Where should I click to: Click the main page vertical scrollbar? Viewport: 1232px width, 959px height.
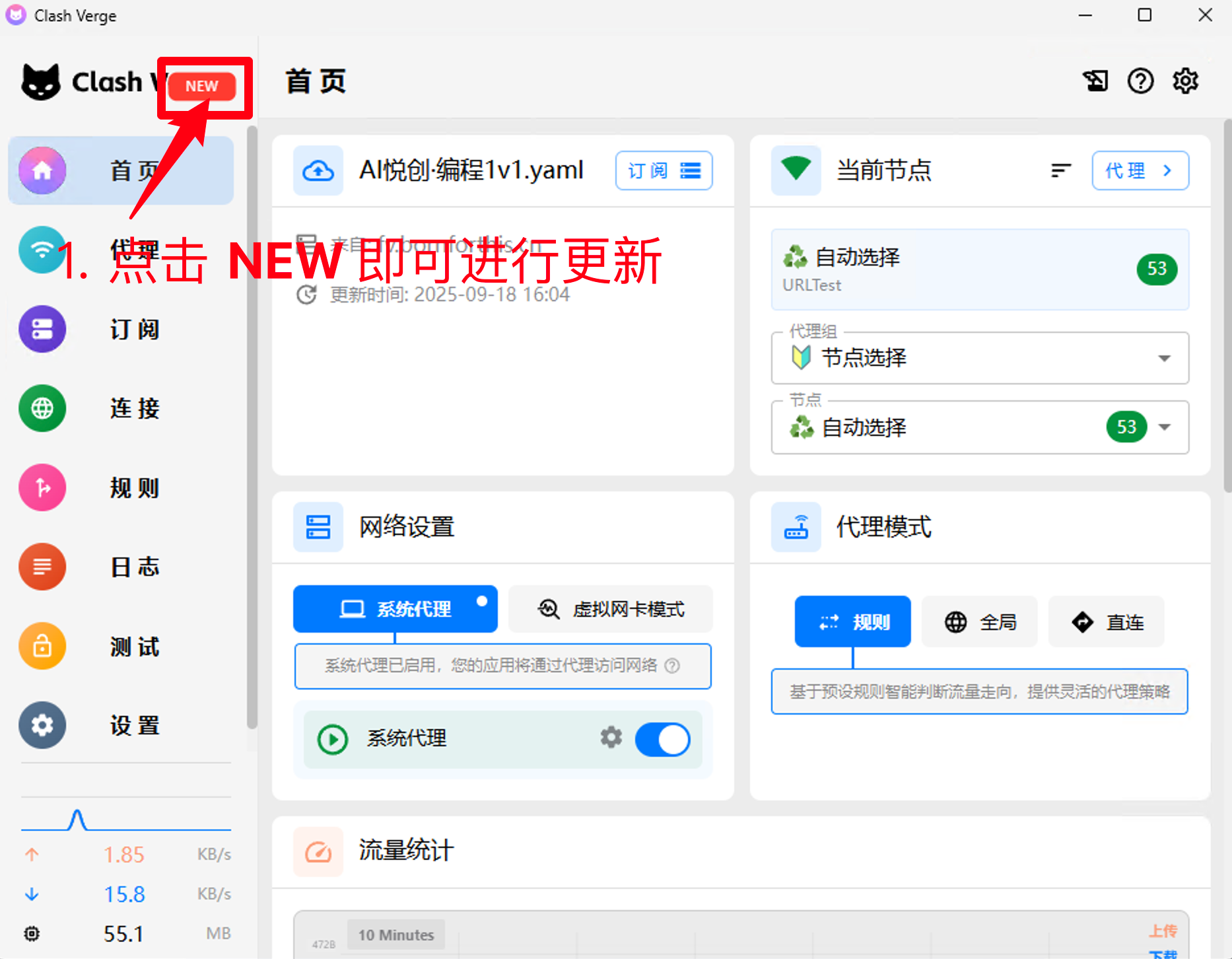click(1227, 306)
